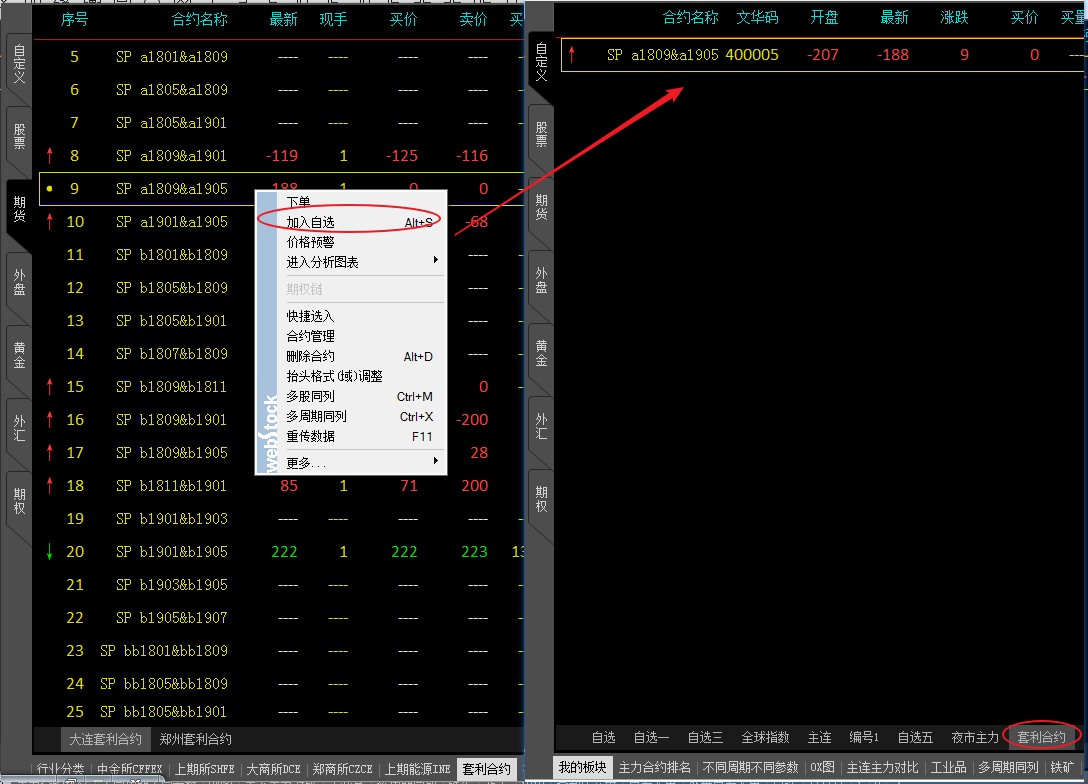This screenshot has height=784, width=1088.
Task: Open the 自选三 watchlist tab
Action: click(x=705, y=737)
